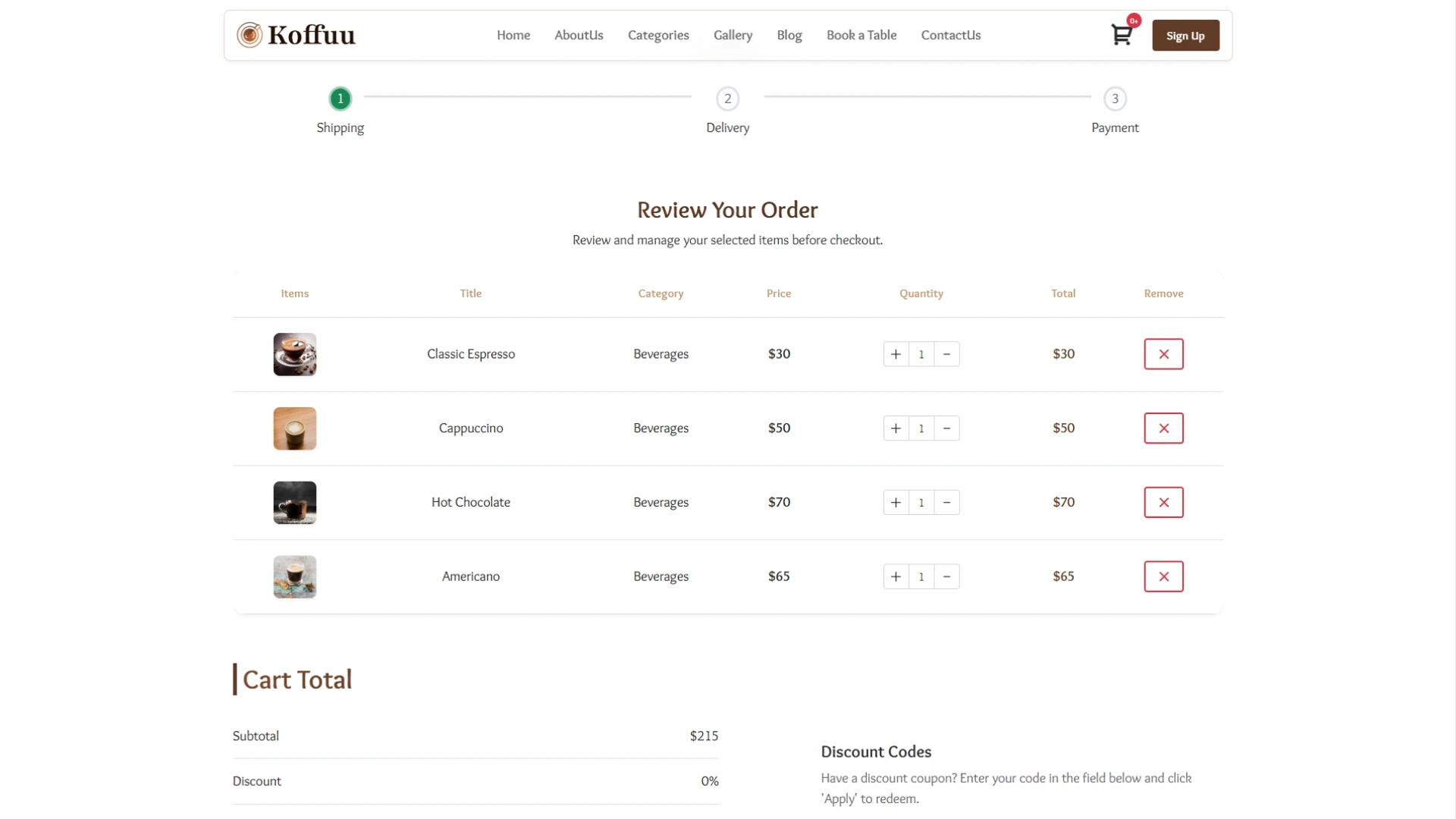
Task: Click the Americano title text
Action: click(x=471, y=576)
